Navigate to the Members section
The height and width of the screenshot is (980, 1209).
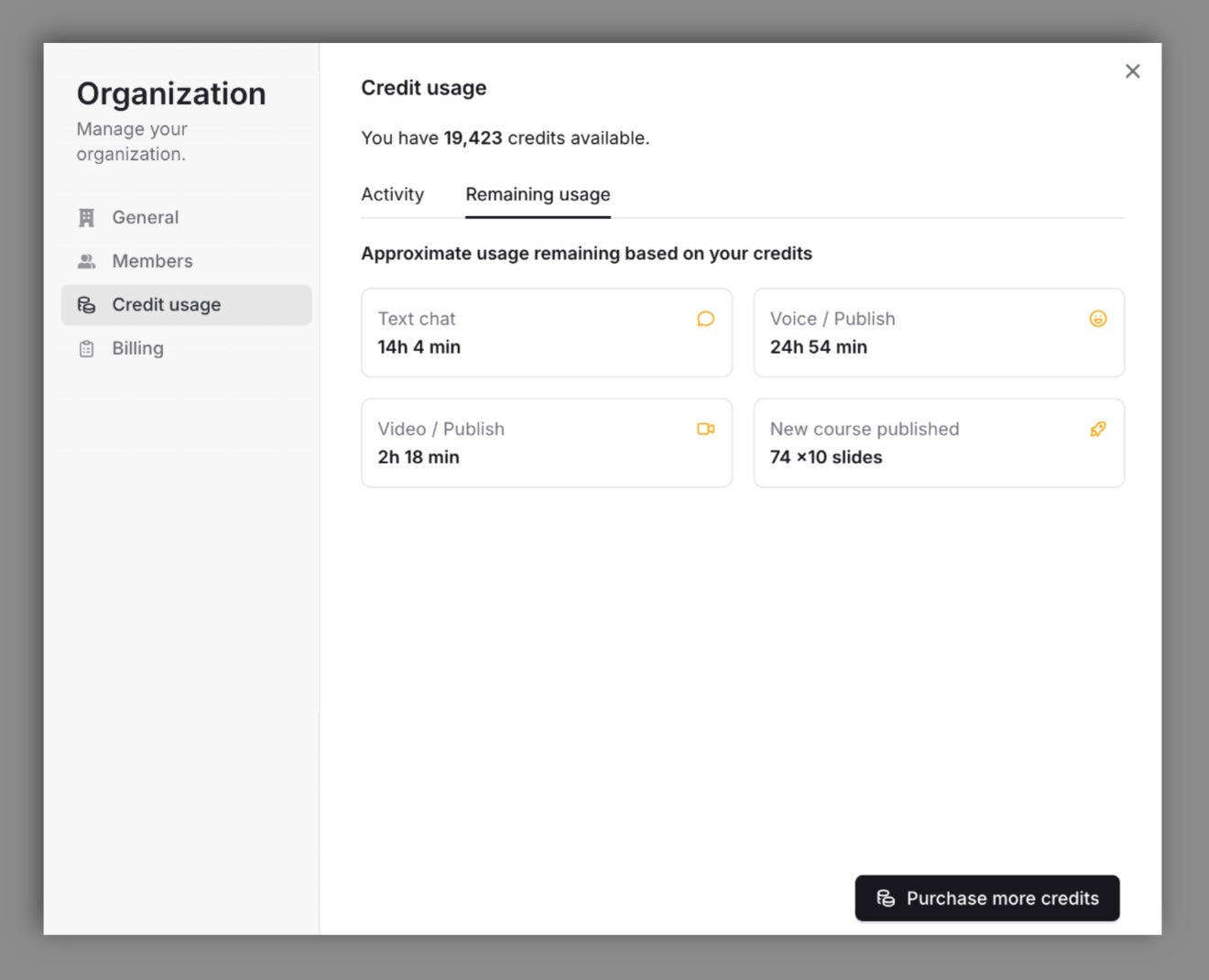152,260
